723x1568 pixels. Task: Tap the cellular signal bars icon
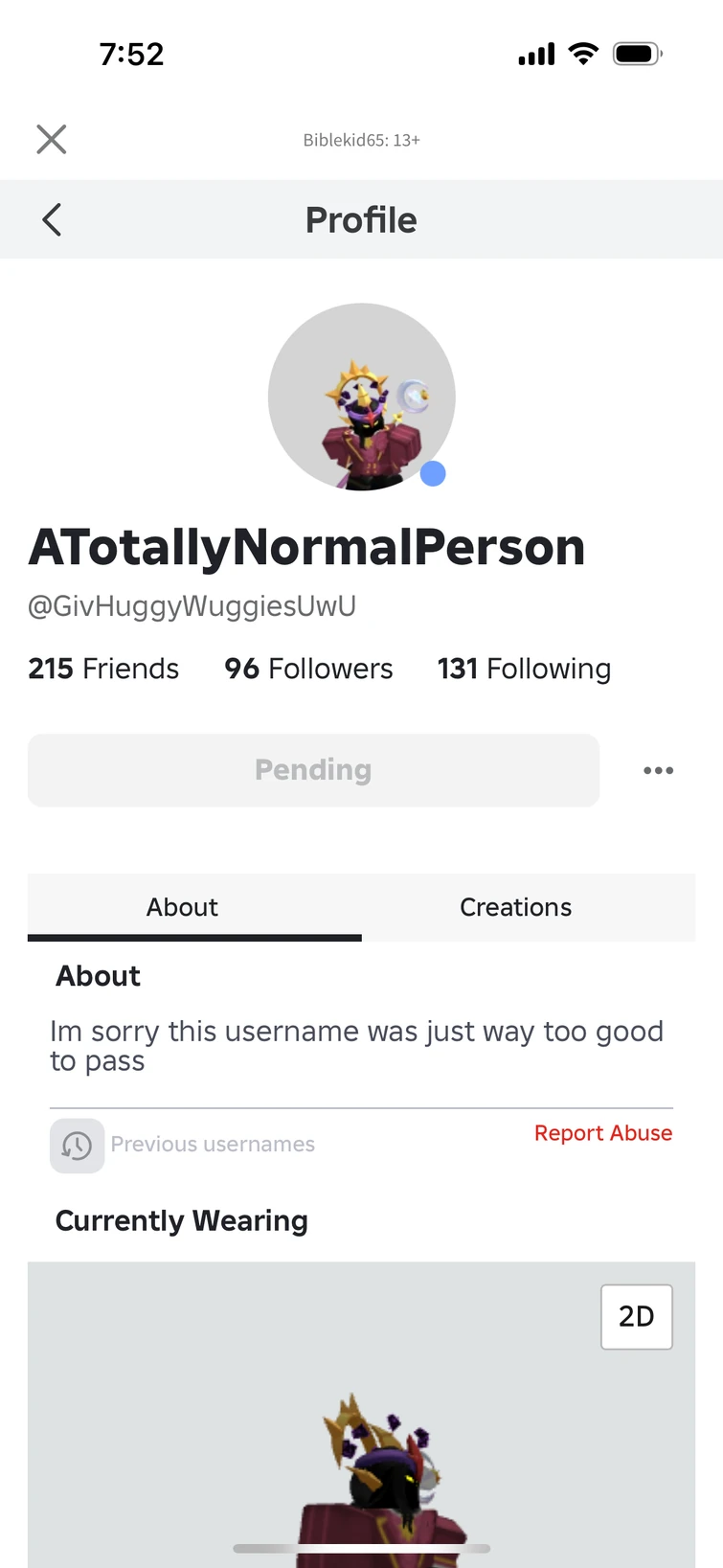(x=536, y=55)
